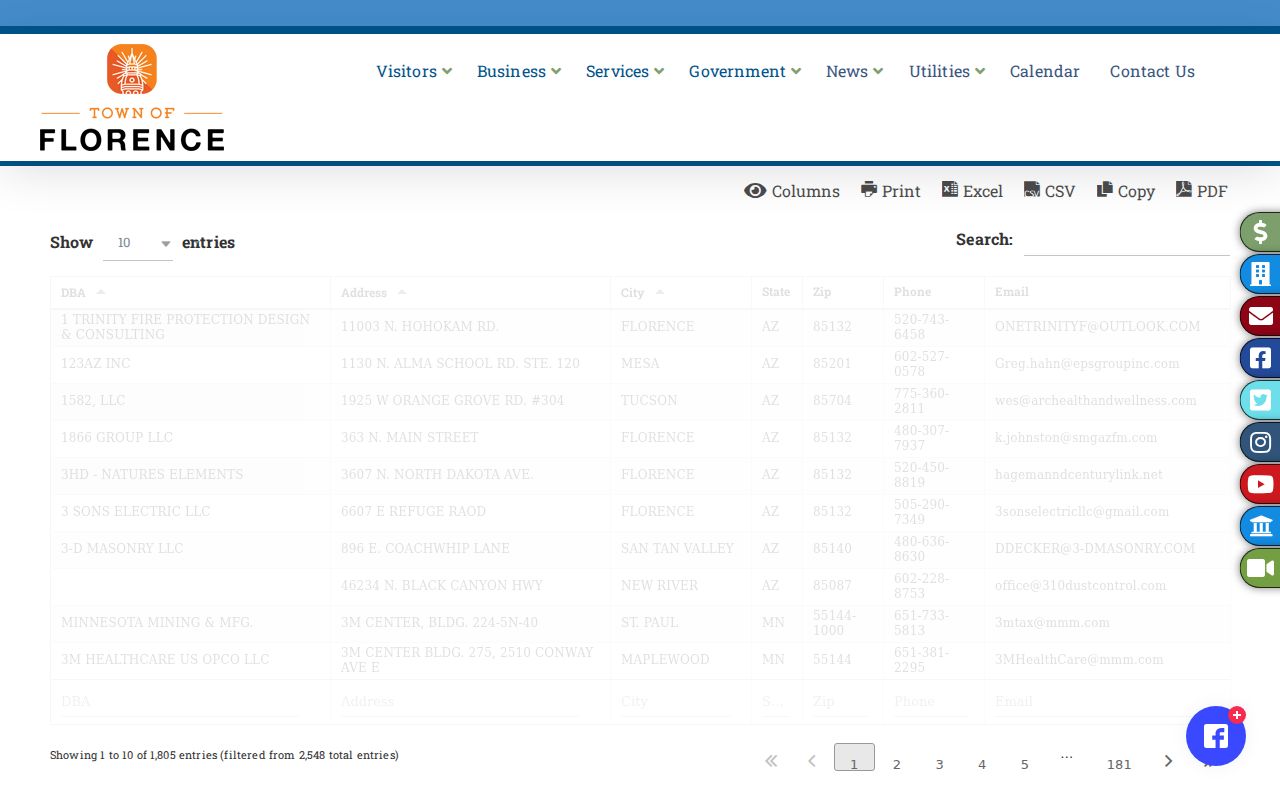Viewport: 1280px width, 800px height.
Task: Print the business table
Action: pyautogui.click(x=891, y=191)
